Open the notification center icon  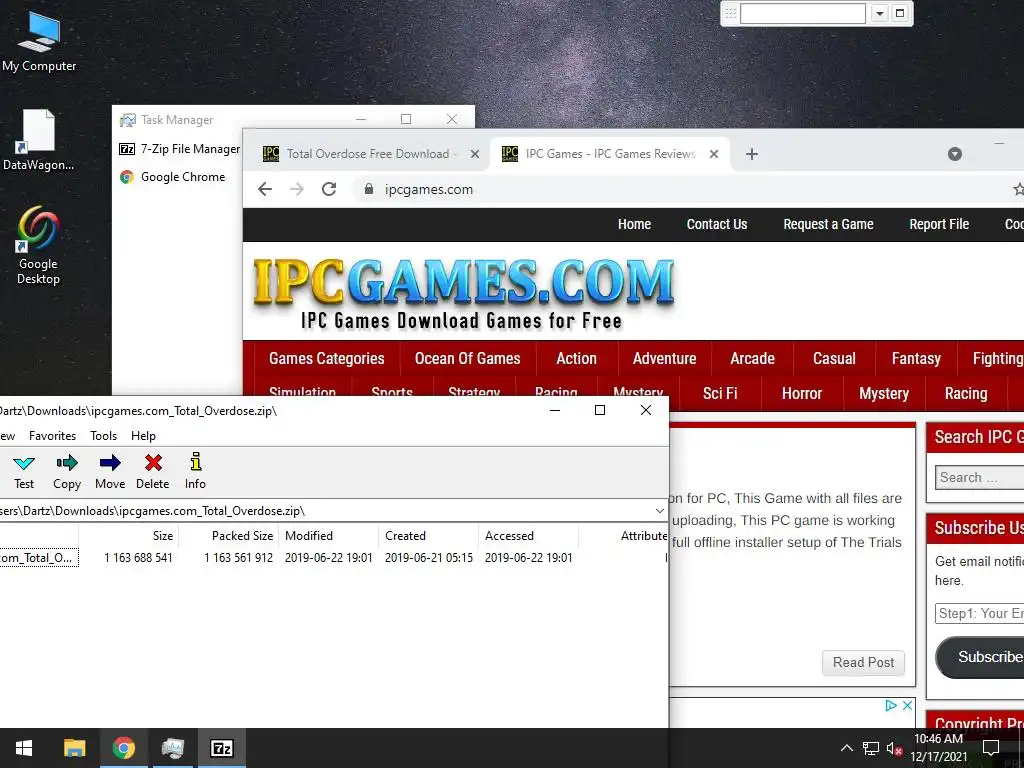991,748
